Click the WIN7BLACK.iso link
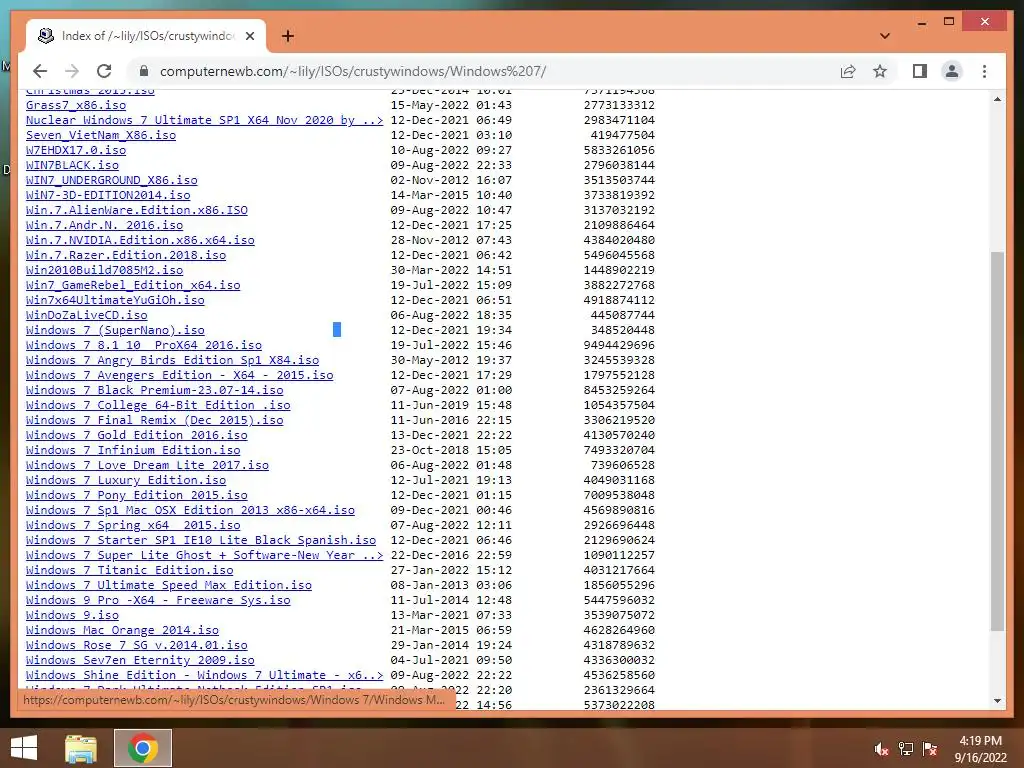 tap(72, 165)
